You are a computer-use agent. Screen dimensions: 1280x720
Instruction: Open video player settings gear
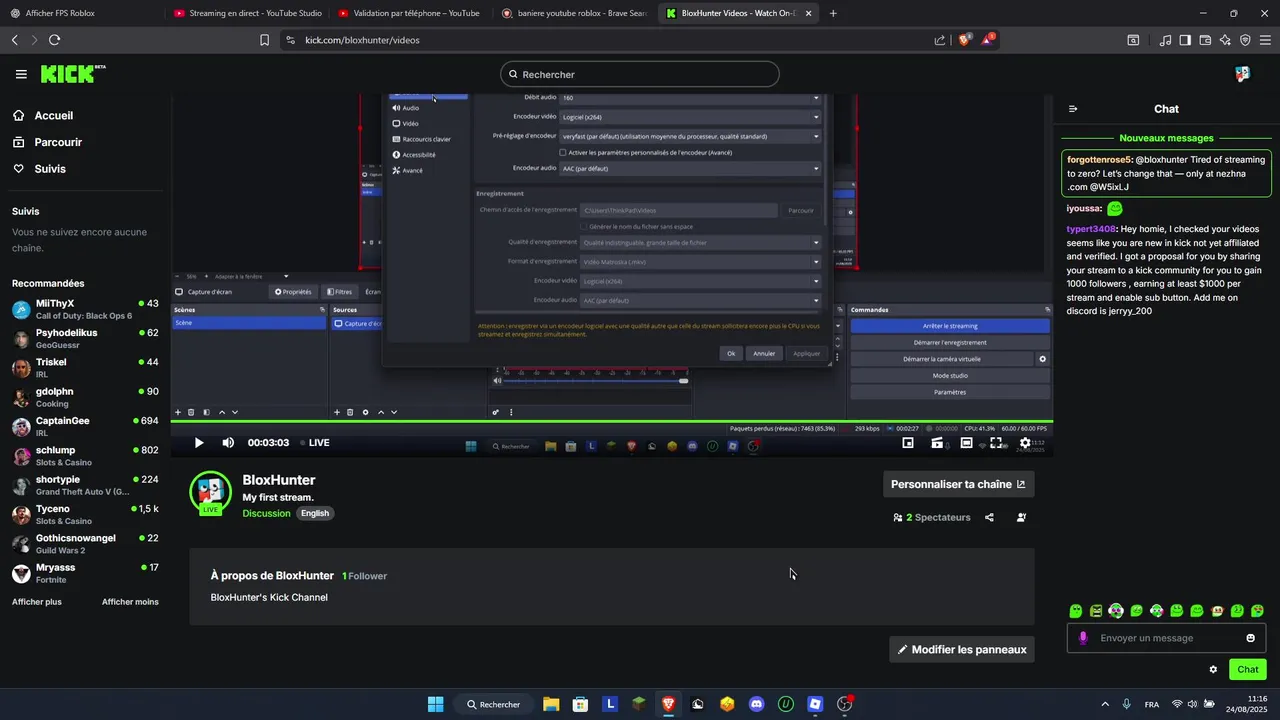(1025, 443)
